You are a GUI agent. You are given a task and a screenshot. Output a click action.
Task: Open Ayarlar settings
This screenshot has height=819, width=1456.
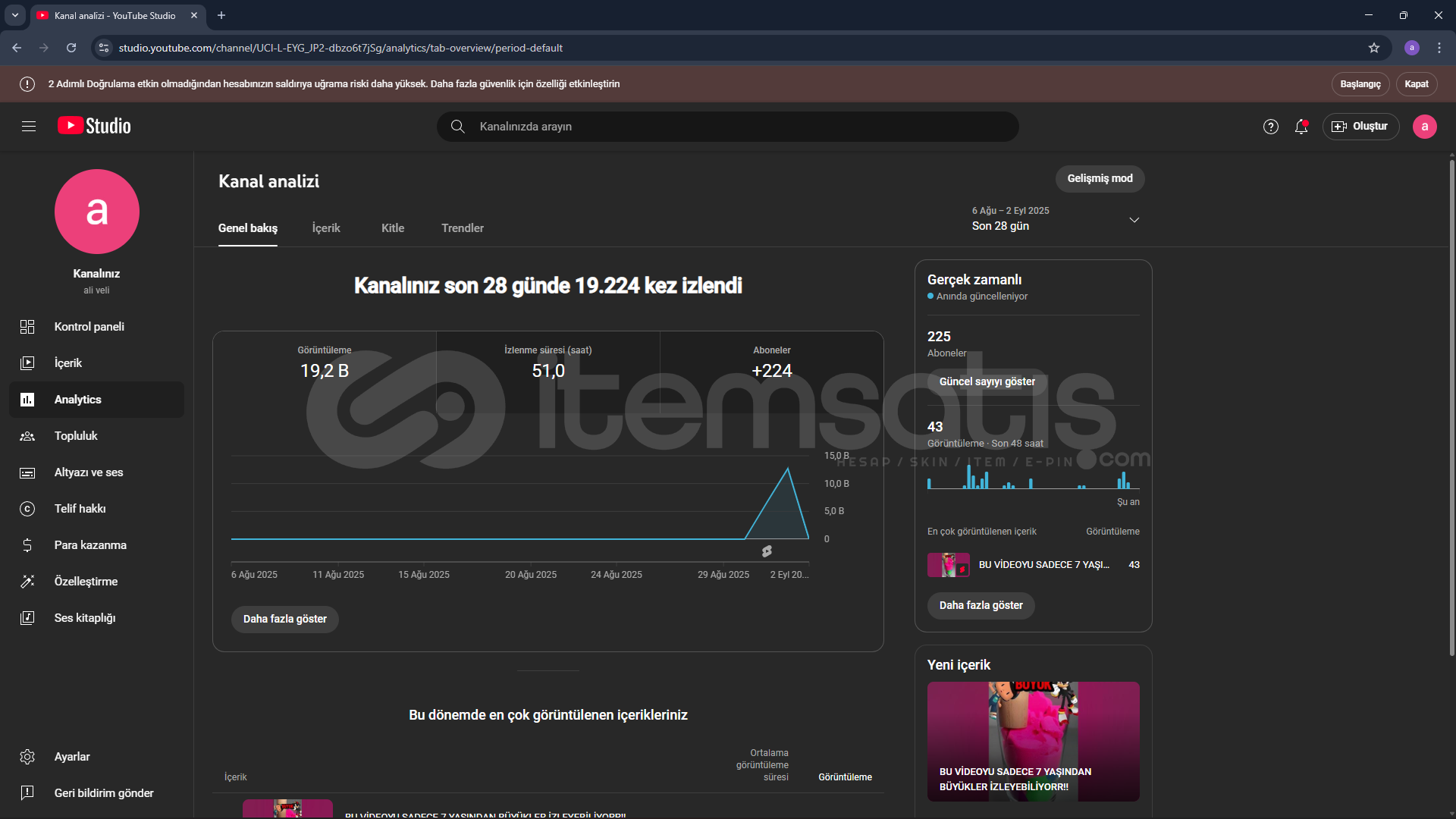[97, 757]
